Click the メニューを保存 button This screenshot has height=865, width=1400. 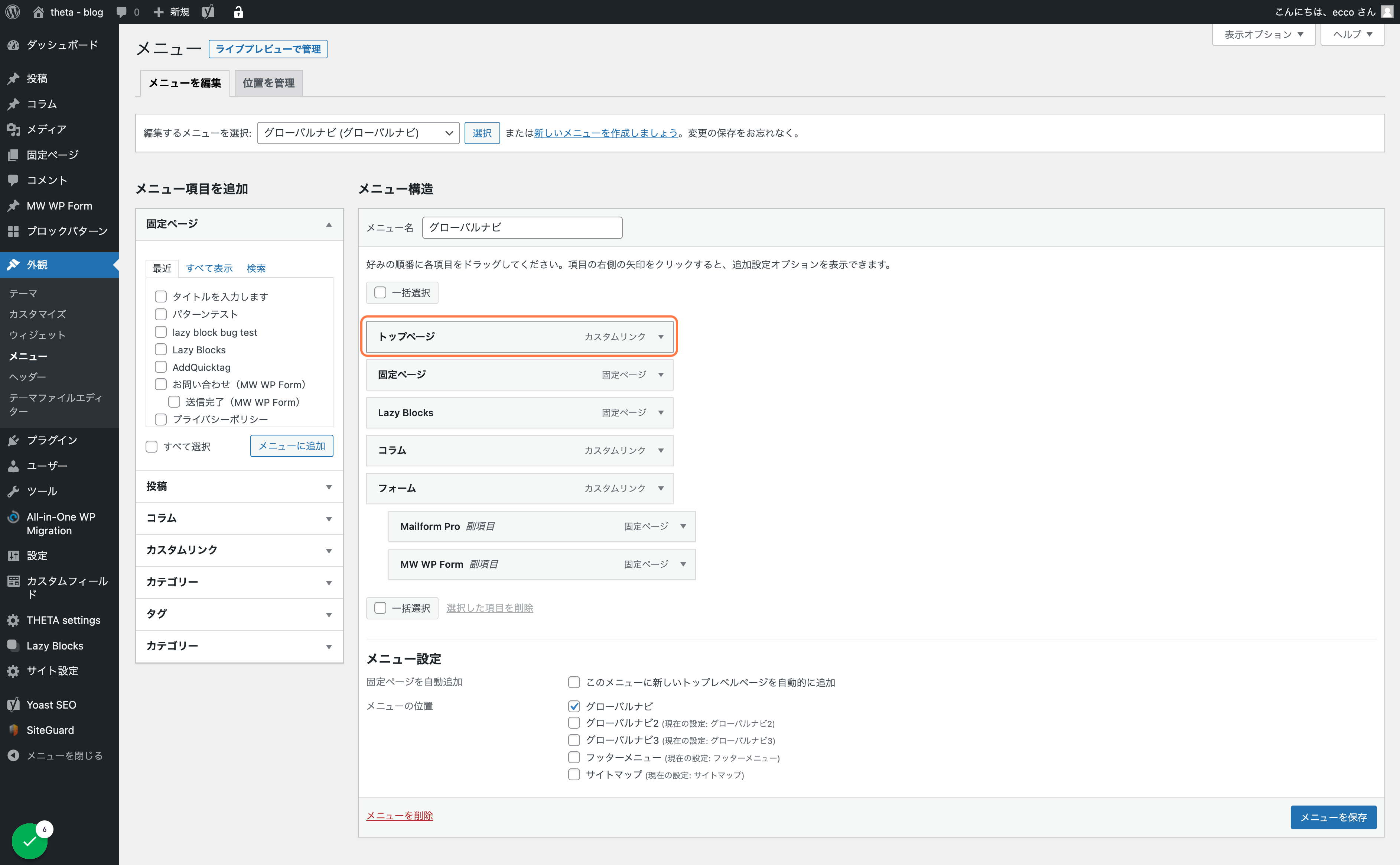1334,817
